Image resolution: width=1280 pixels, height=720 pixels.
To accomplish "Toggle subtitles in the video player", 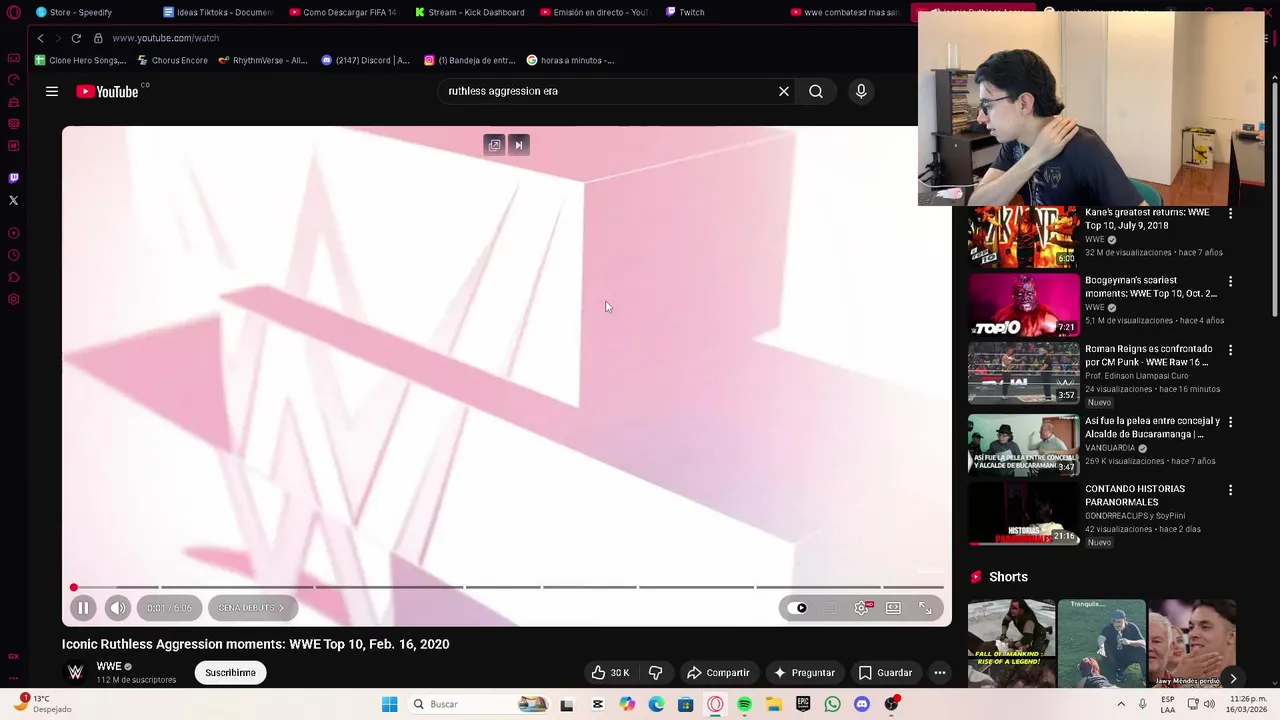I will pos(829,608).
